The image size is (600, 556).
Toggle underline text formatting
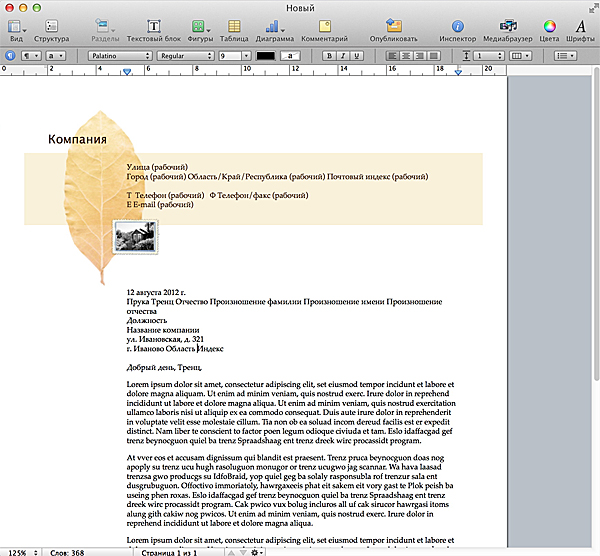click(x=354, y=56)
